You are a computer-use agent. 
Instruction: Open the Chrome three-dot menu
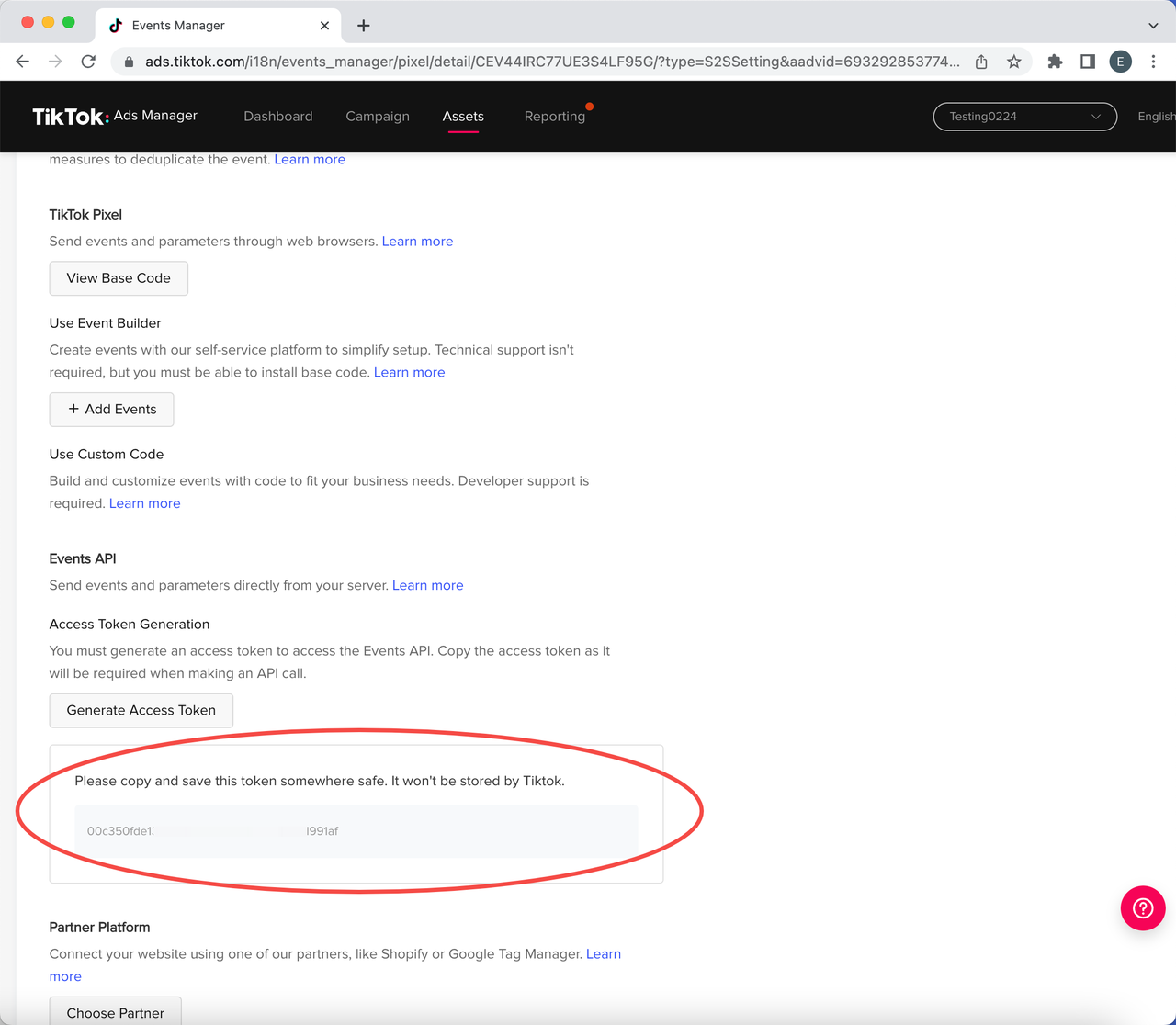pyautogui.click(x=1154, y=62)
